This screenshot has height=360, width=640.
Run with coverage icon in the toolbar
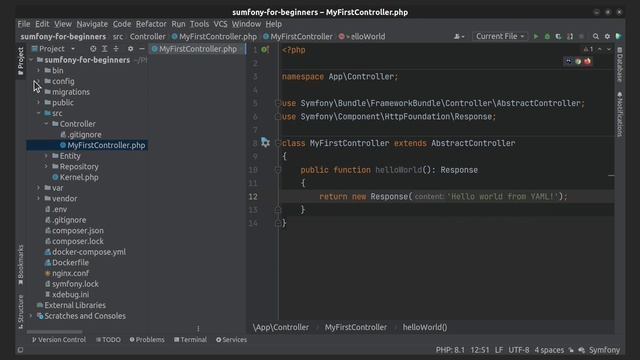coord(558,37)
